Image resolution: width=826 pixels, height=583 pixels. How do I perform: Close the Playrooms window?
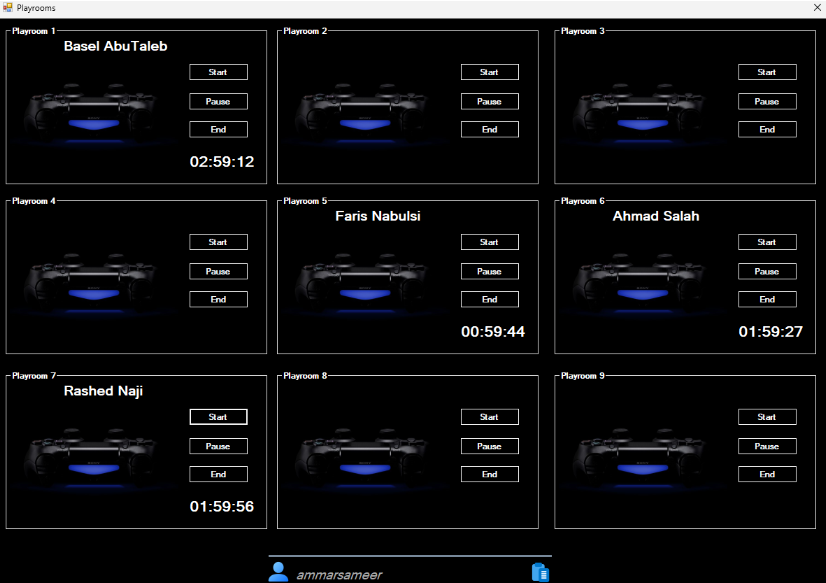[x=817, y=7]
